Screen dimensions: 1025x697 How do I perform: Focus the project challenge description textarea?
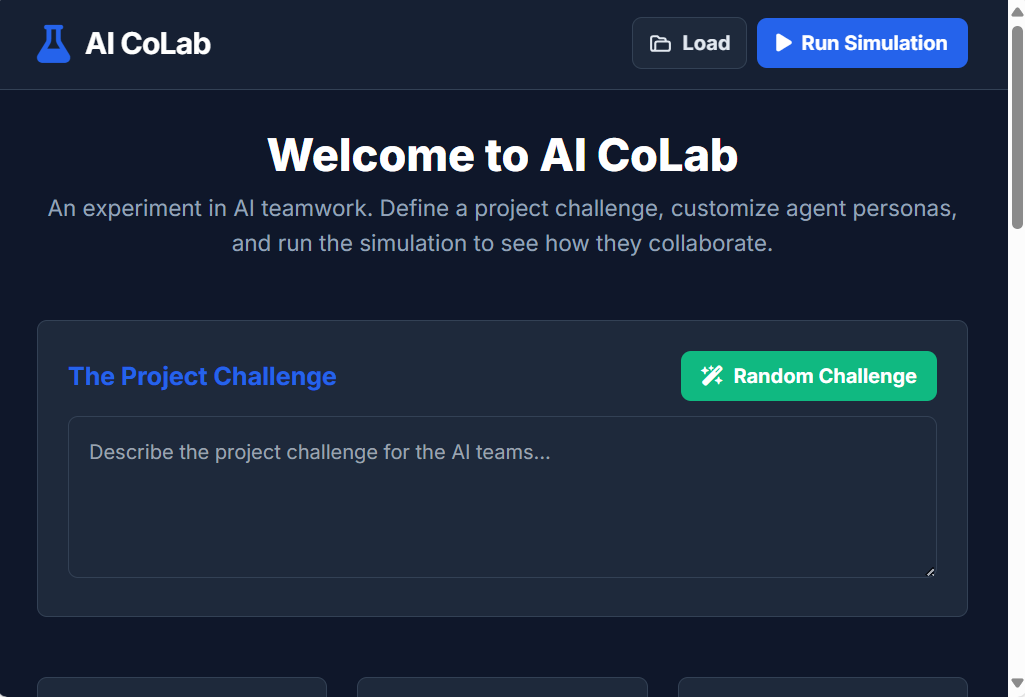click(x=502, y=497)
